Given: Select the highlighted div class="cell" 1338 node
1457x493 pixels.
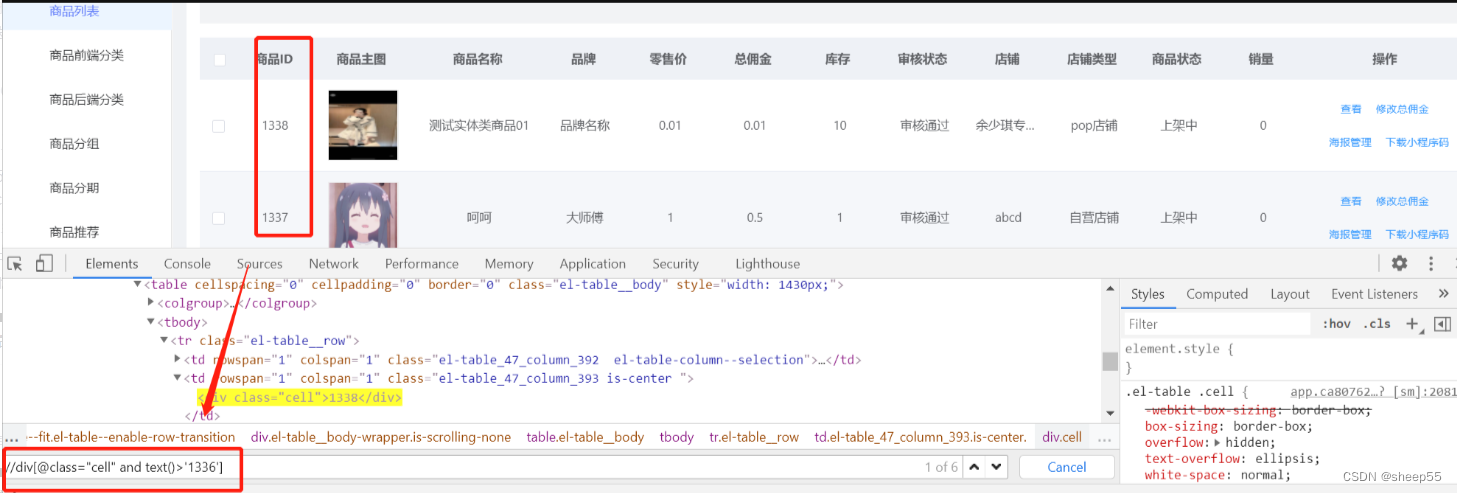Looking at the screenshot, I should pyautogui.click(x=300, y=397).
